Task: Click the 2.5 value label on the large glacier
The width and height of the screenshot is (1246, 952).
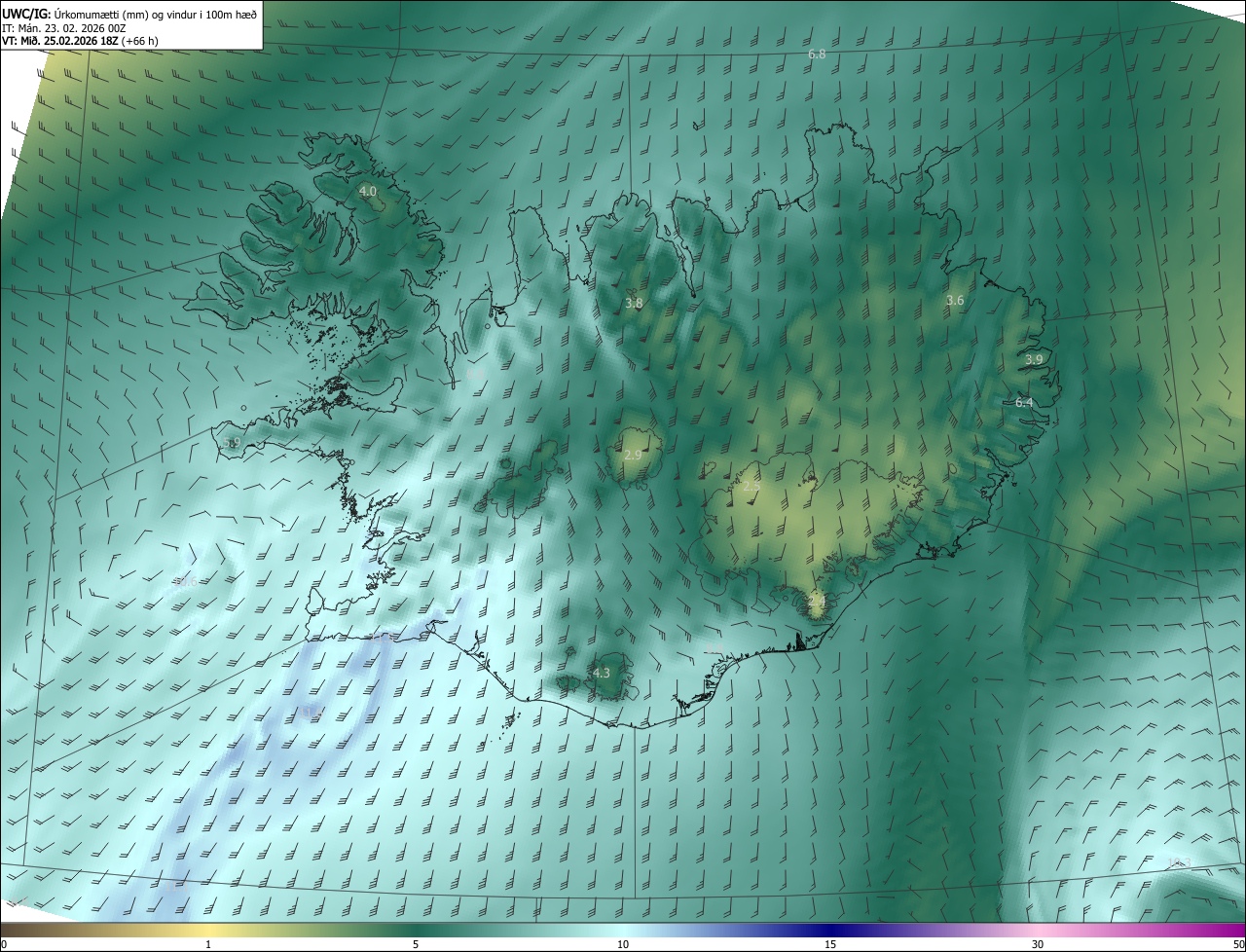Action: pyautogui.click(x=751, y=487)
